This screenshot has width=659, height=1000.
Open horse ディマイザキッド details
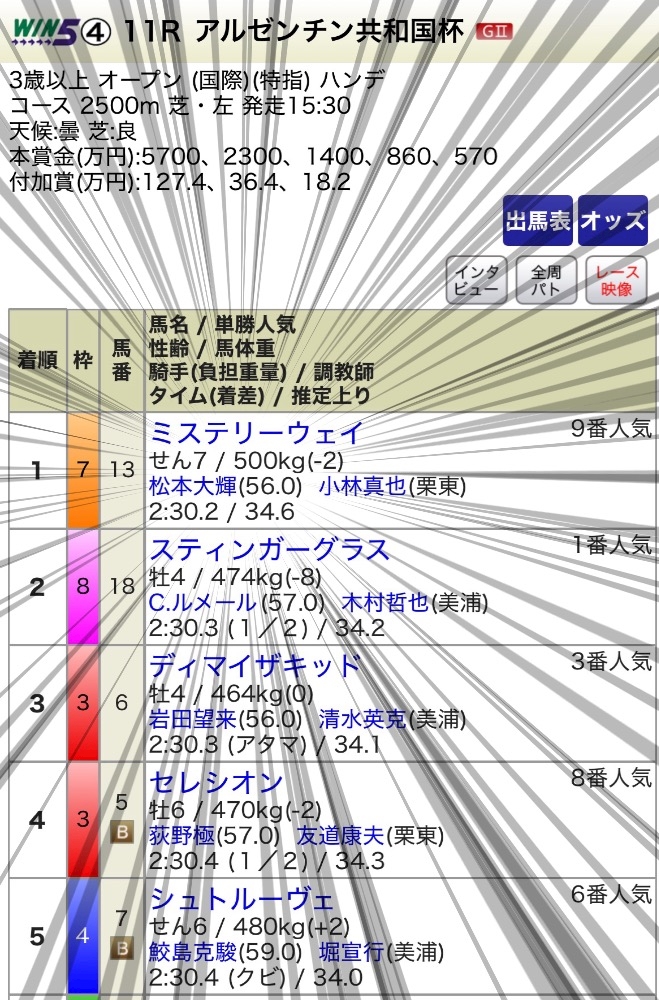coord(254,666)
